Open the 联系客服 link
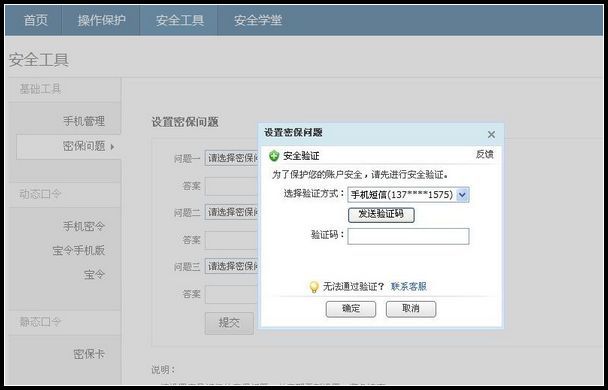Screen dimensions: 608x390 [x=409, y=286]
